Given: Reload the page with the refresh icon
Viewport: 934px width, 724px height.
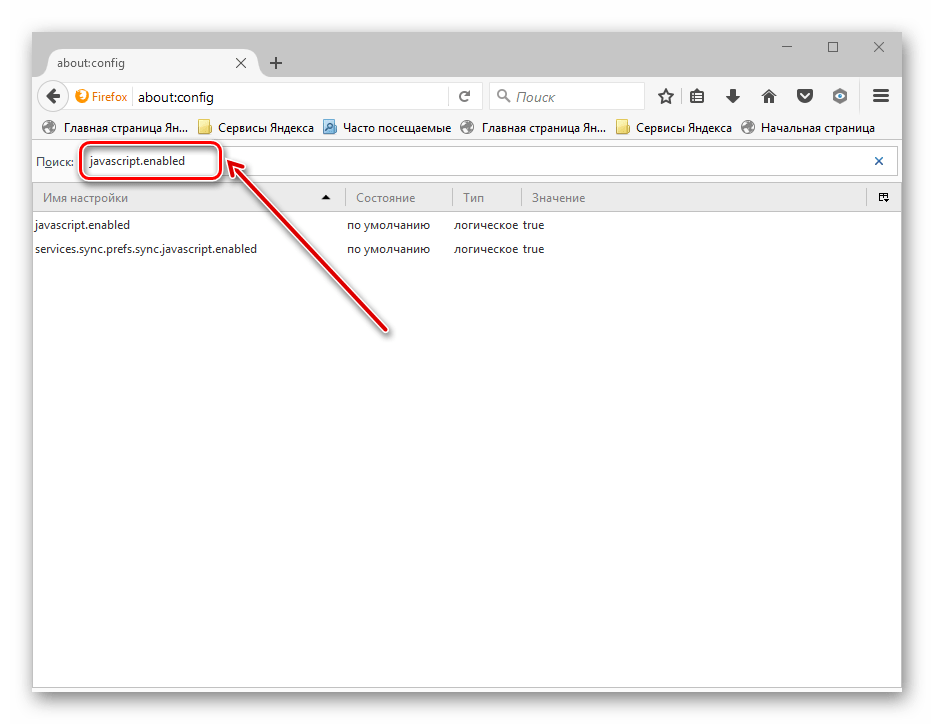Looking at the screenshot, I should [464, 97].
